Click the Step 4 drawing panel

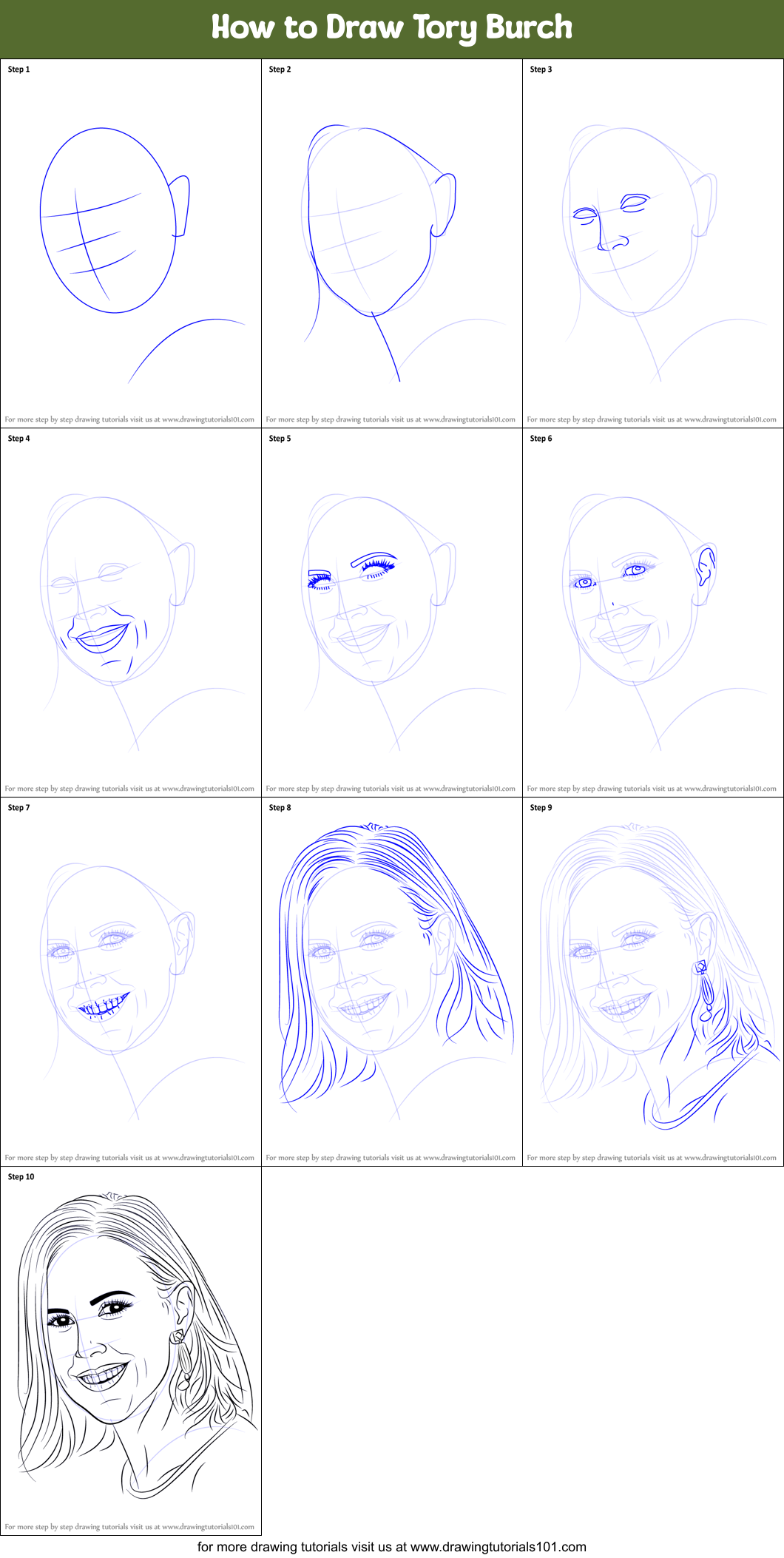tap(131, 613)
